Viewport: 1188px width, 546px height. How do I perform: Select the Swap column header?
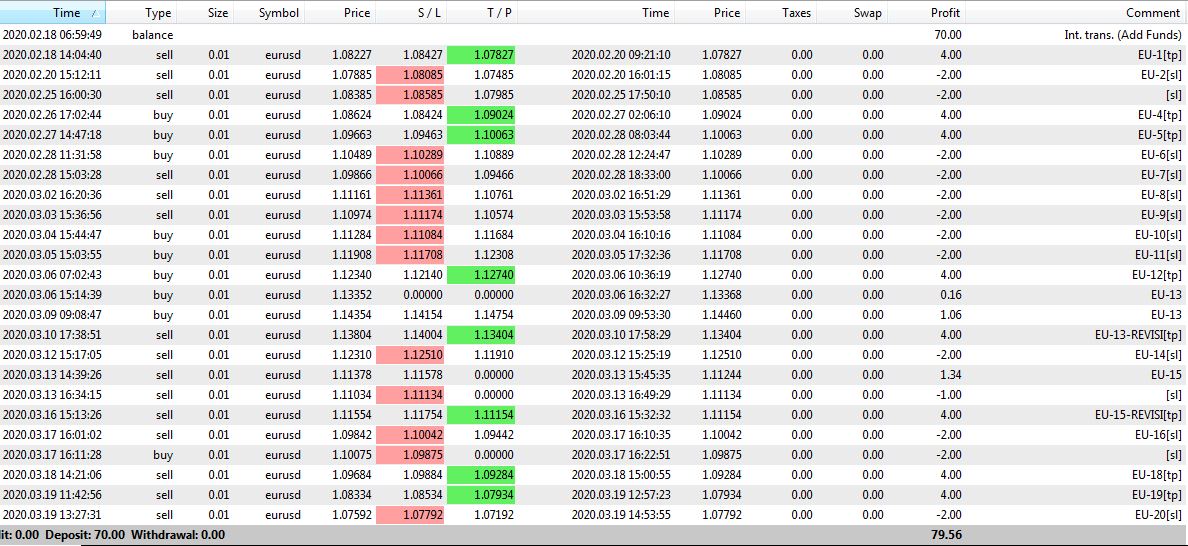(x=868, y=13)
